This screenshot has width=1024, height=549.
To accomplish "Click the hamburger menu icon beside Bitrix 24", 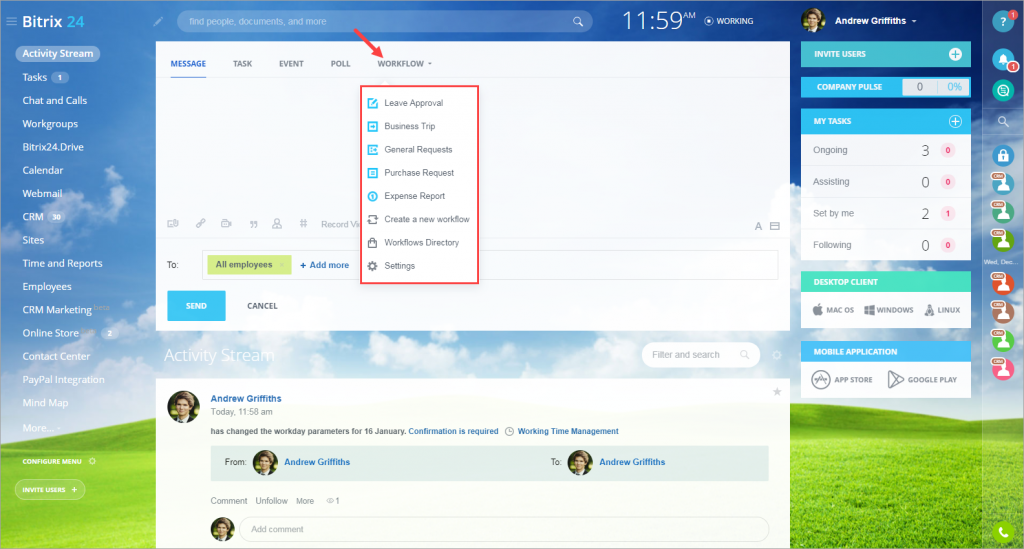I will pos(11,20).
